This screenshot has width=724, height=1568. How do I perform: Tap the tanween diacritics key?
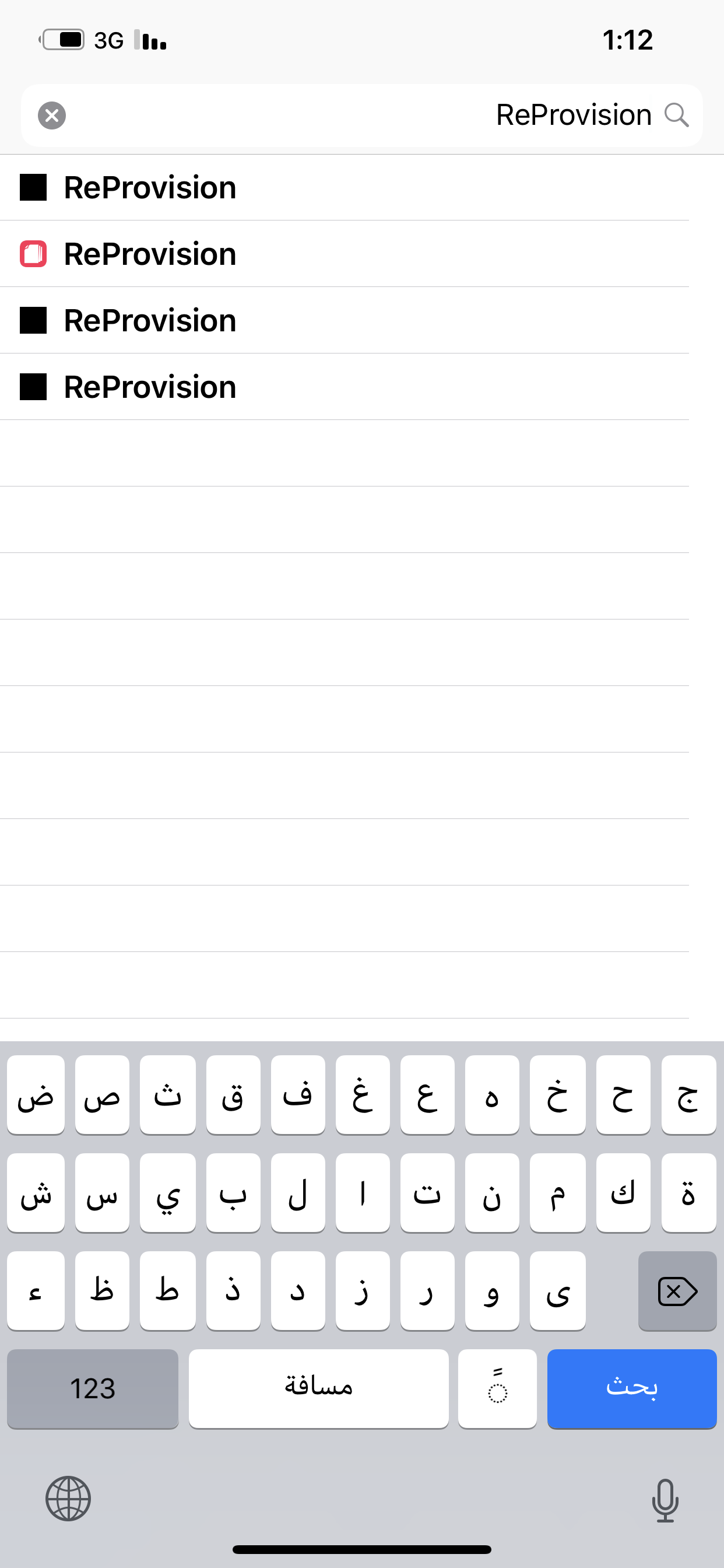click(x=497, y=1388)
